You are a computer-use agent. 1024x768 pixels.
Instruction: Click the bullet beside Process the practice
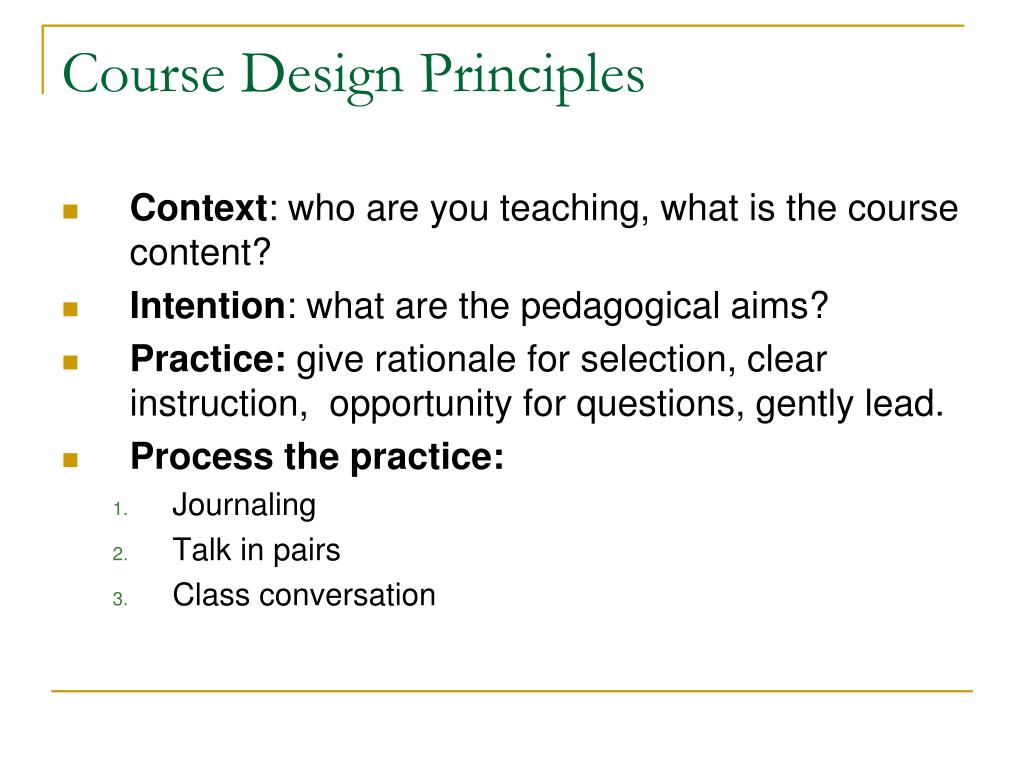[71, 460]
